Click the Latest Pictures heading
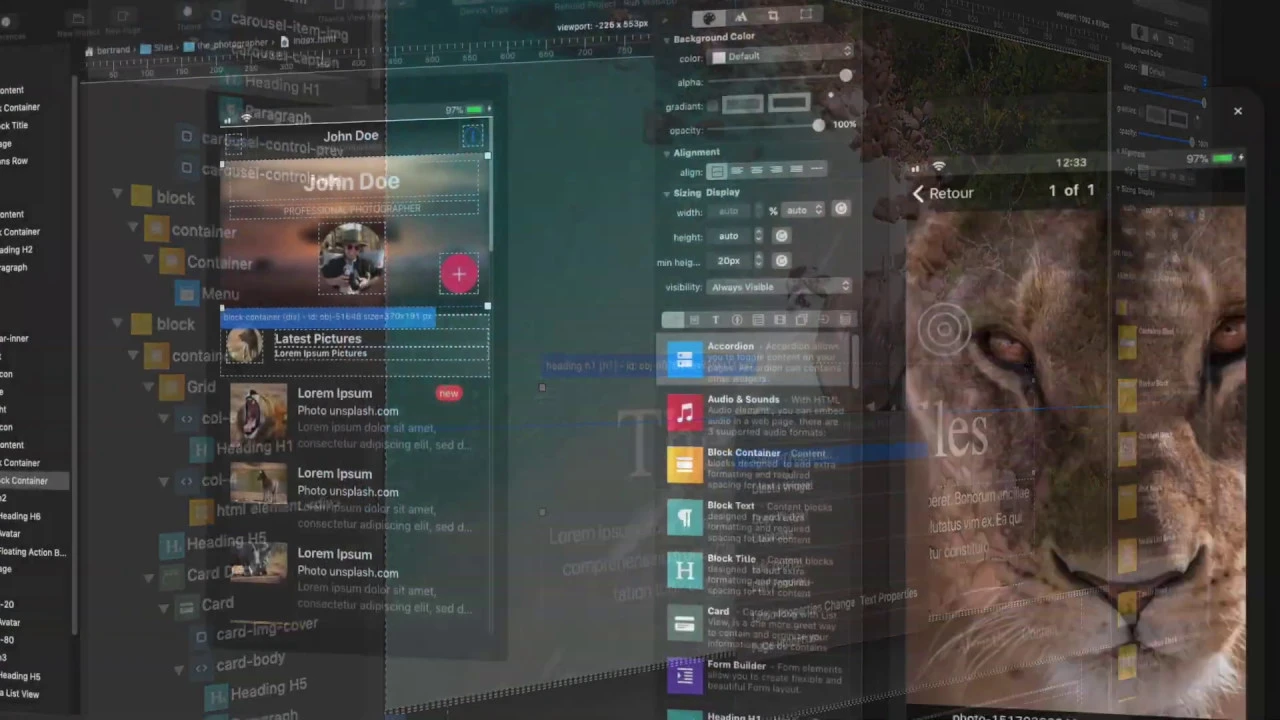Viewport: 1280px width, 720px height. (x=318, y=339)
